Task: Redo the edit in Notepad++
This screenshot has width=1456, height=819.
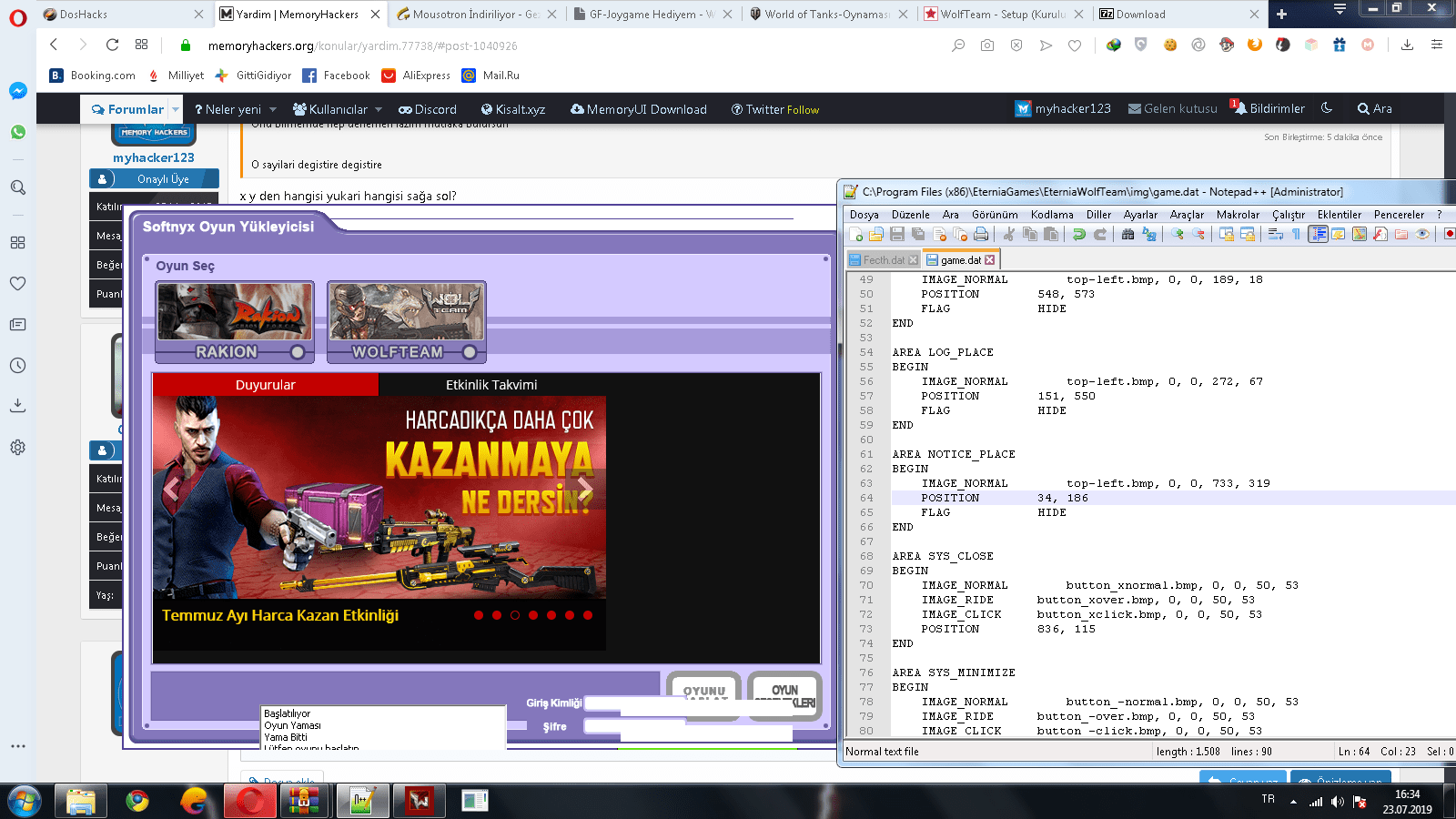Action: point(1100,235)
